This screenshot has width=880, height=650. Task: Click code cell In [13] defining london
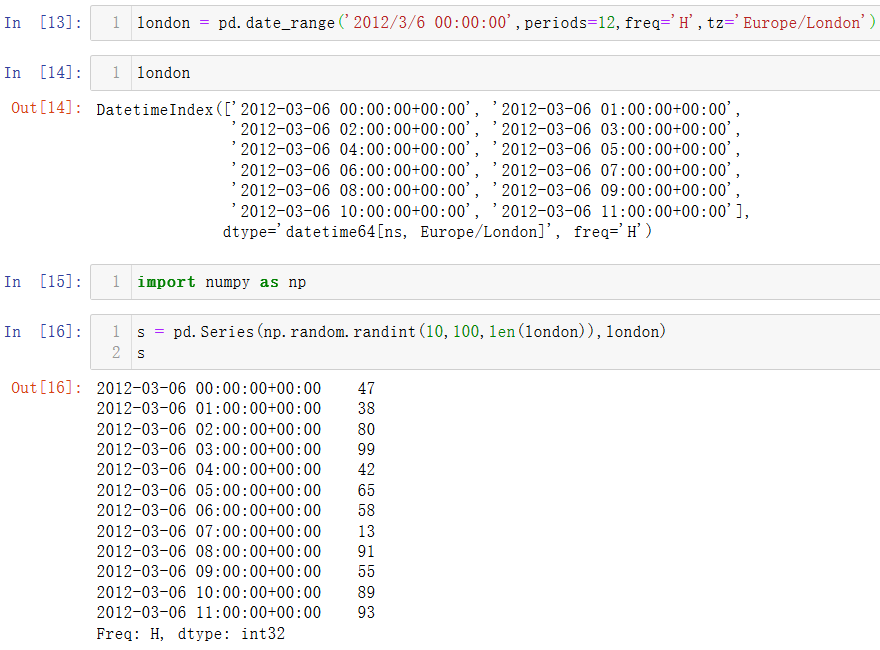[485, 23]
